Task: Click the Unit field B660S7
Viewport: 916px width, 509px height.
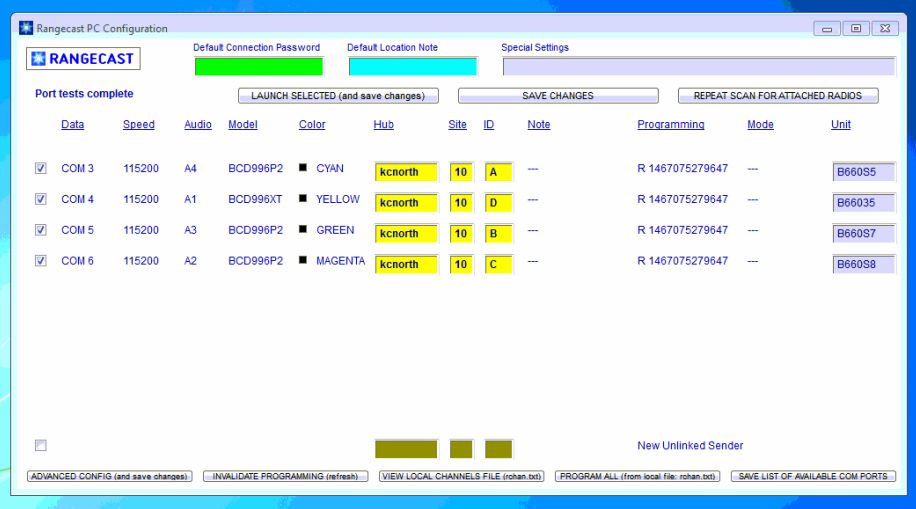Action: point(863,233)
